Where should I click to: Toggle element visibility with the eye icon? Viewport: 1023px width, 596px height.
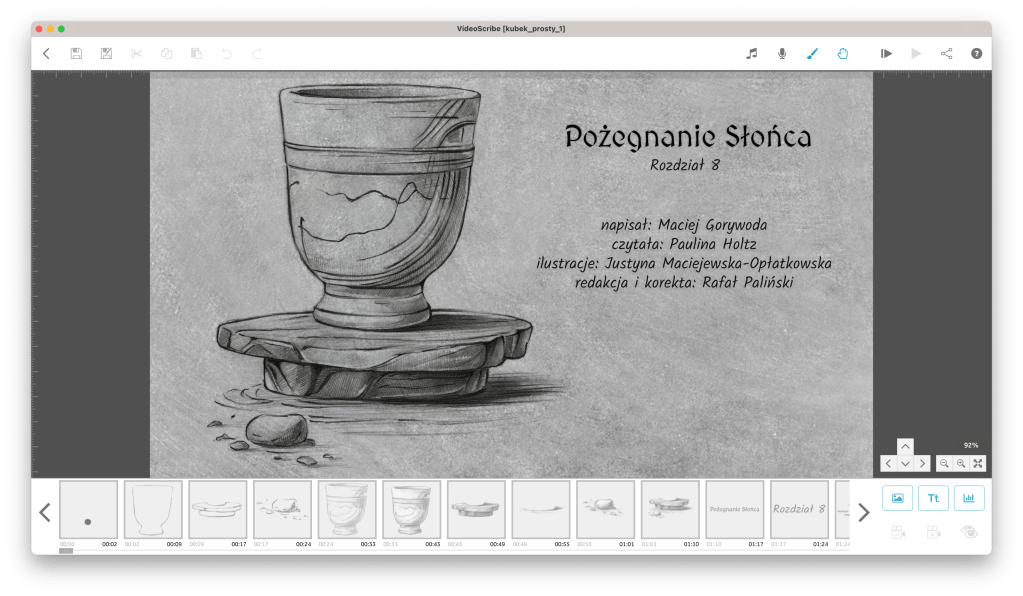(x=968, y=533)
